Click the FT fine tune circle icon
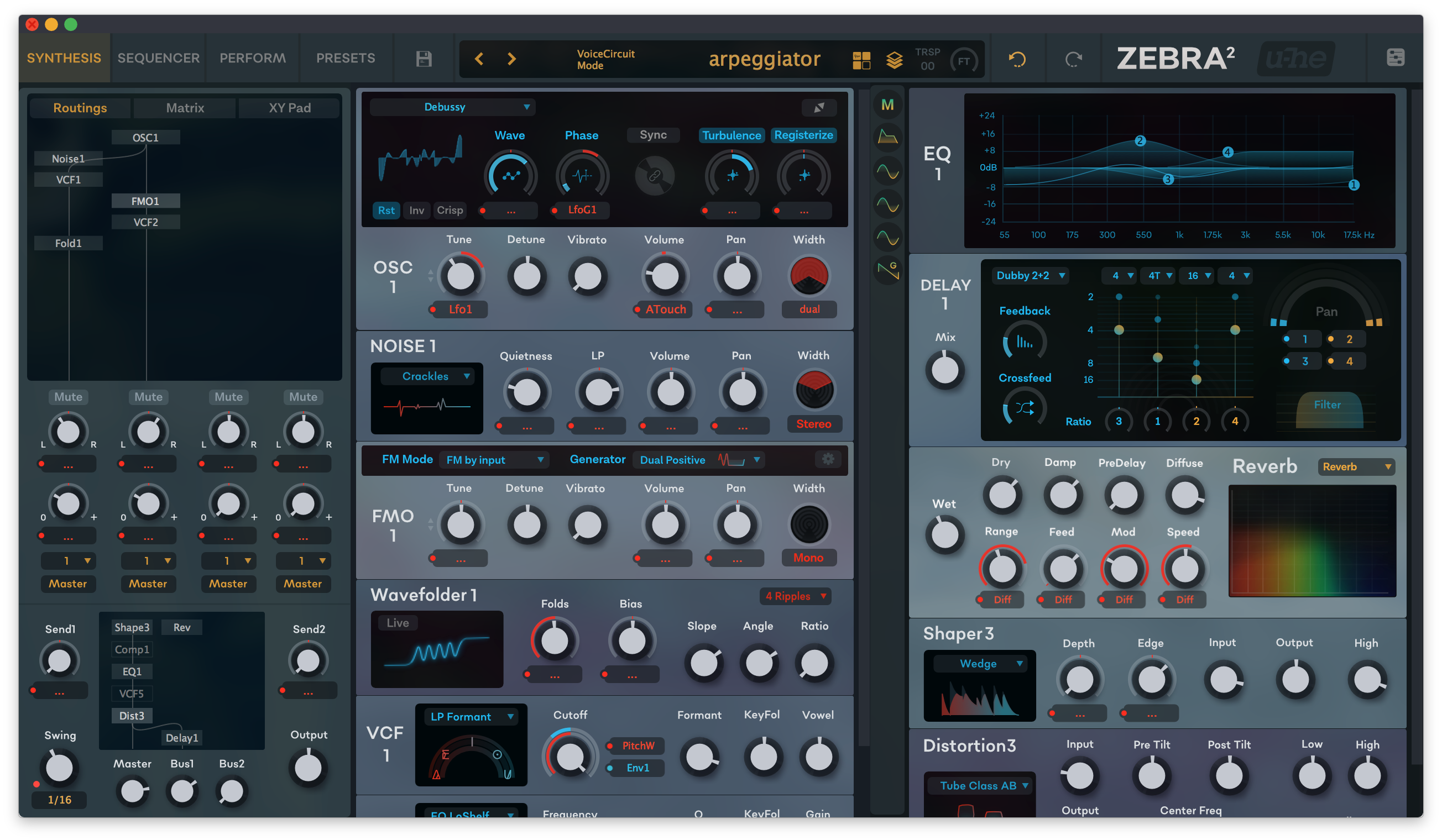This screenshot has width=1442, height=840. [964, 61]
